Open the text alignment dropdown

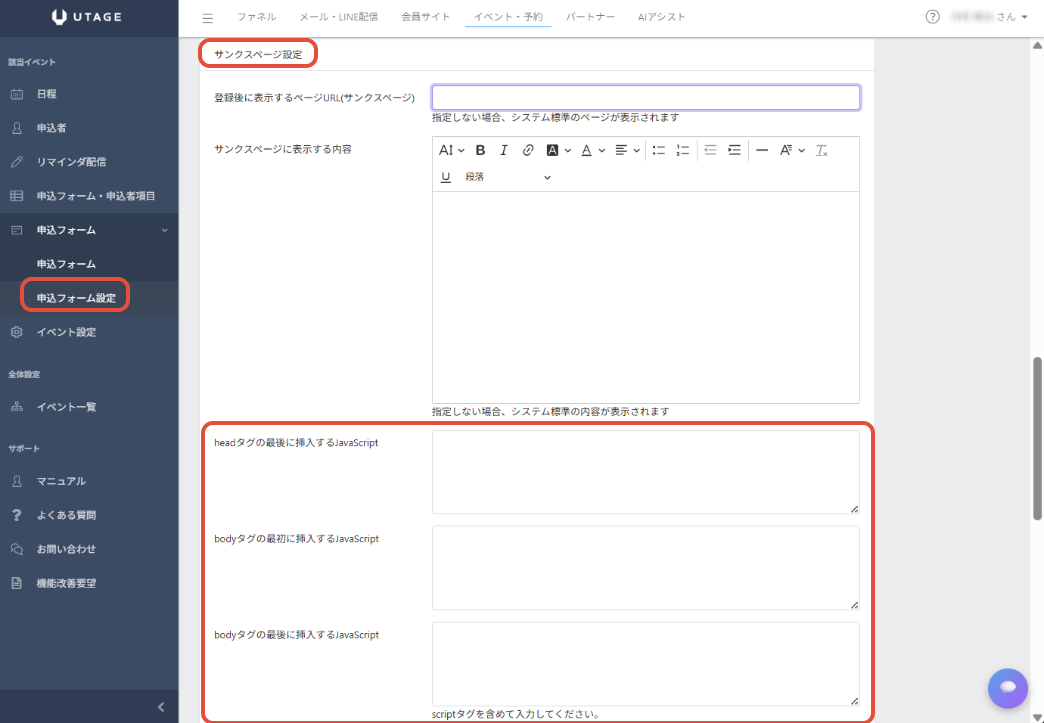point(627,150)
